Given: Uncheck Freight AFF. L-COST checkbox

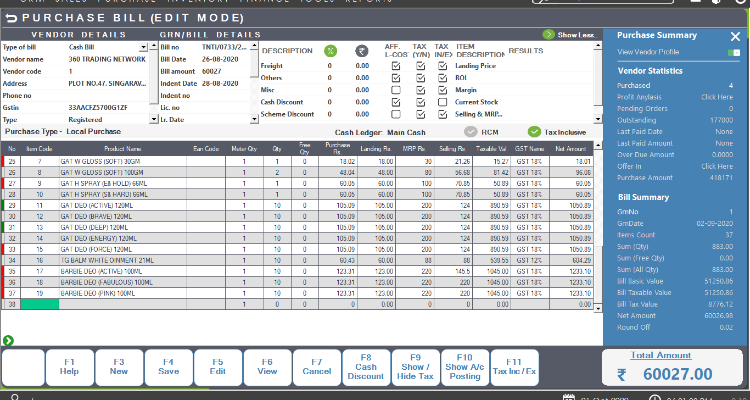Looking at the screenshot, I should (396, 66).
